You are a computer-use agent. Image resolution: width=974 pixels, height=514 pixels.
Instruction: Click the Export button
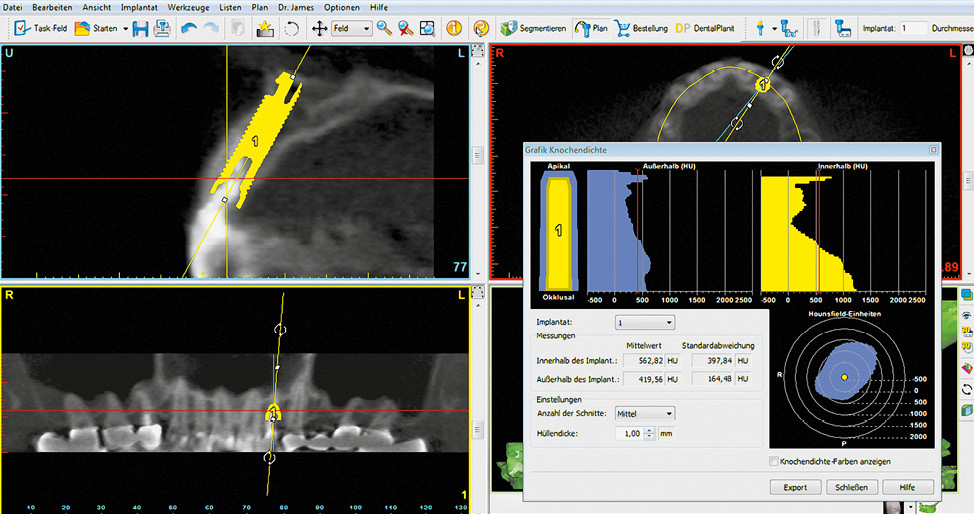[795, 487]
